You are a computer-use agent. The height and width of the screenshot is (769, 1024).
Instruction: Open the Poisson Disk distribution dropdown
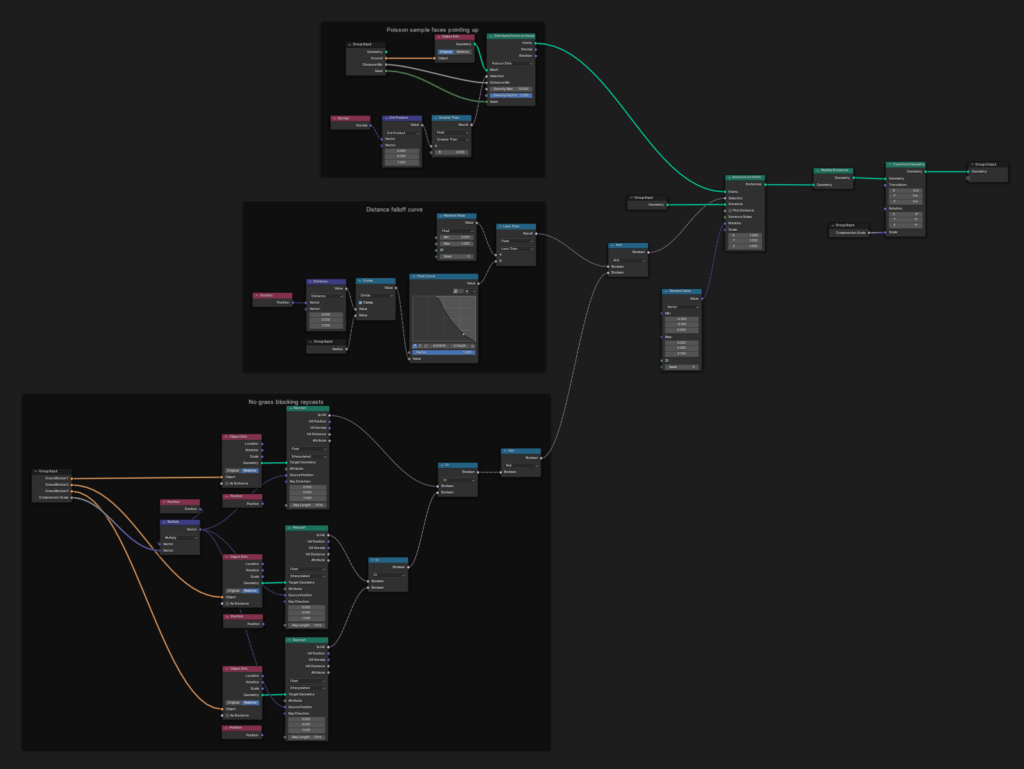click(x=512, y=63)
